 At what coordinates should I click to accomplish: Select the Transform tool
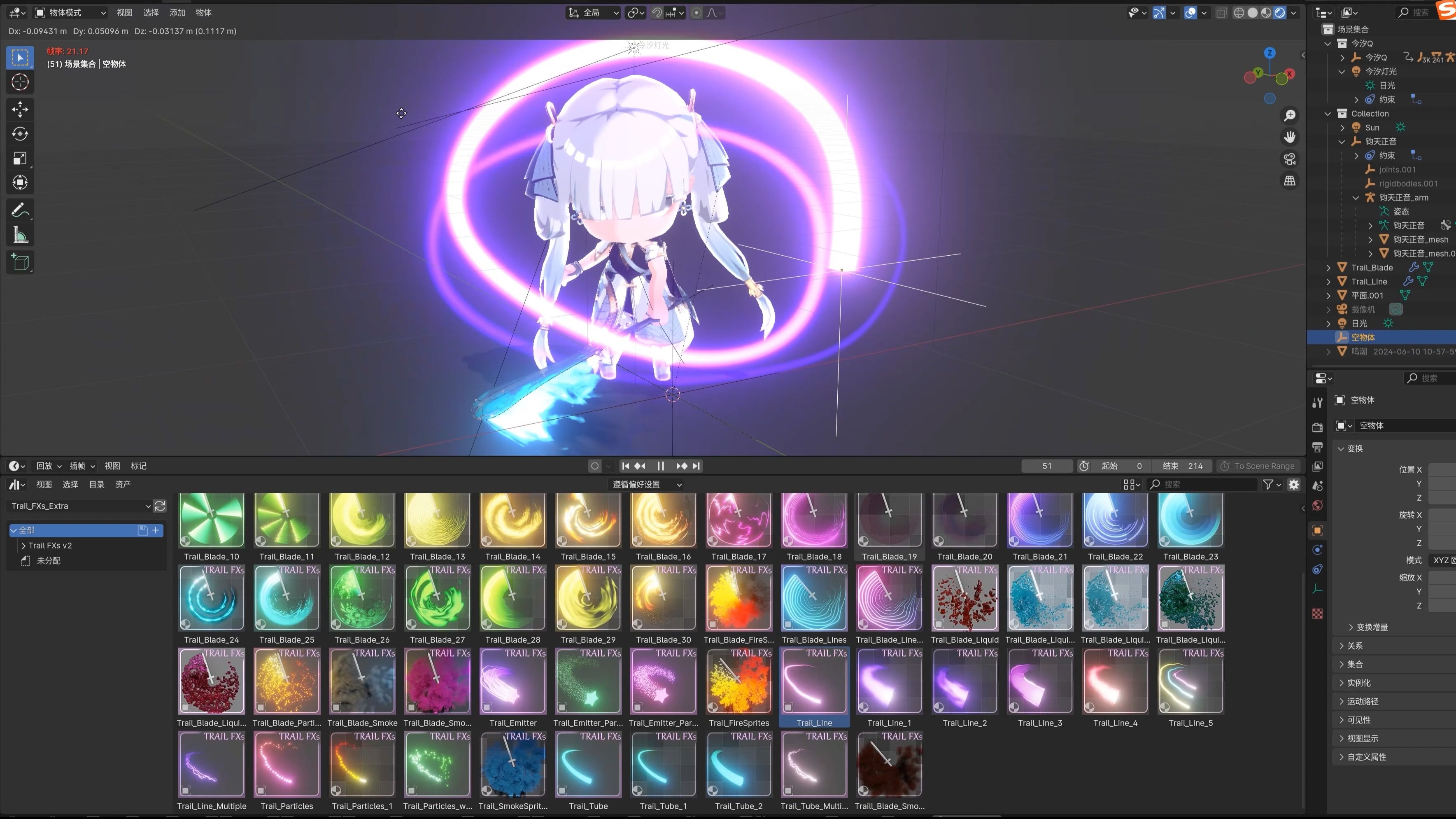click(20, 182)
